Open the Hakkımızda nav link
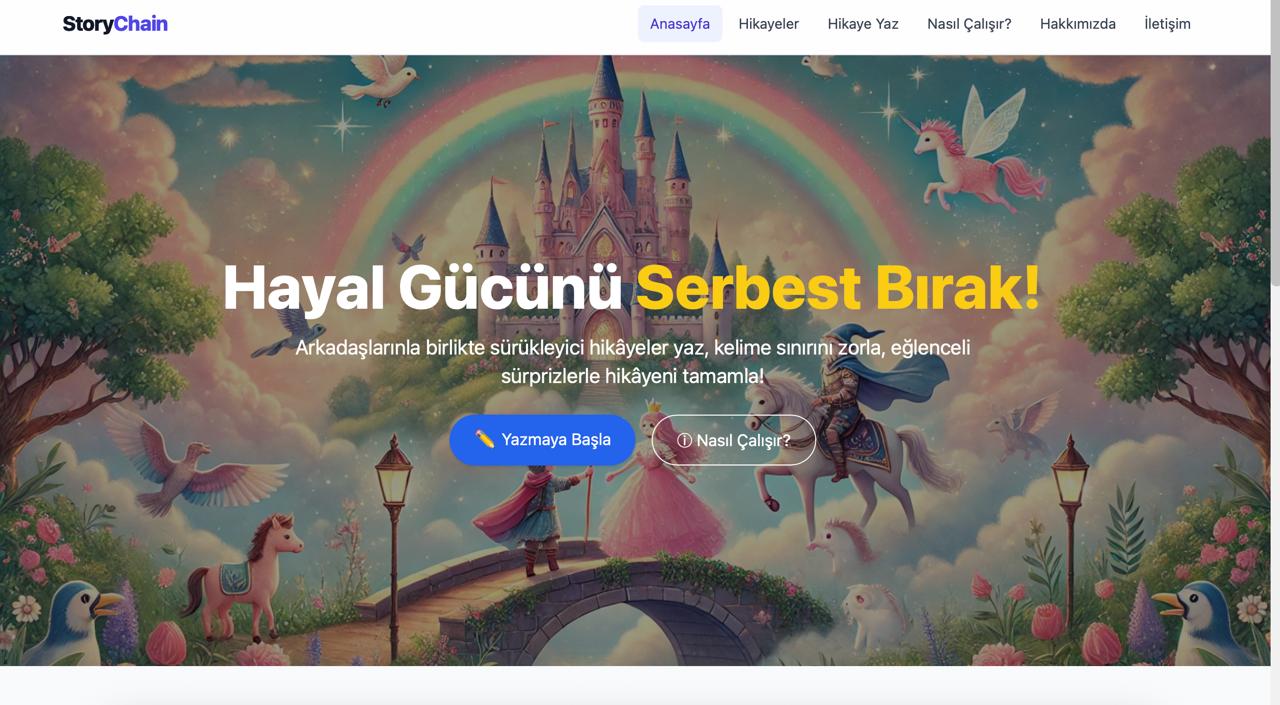Viewport: 1280px width, 705px height. tap(1078, 24)
